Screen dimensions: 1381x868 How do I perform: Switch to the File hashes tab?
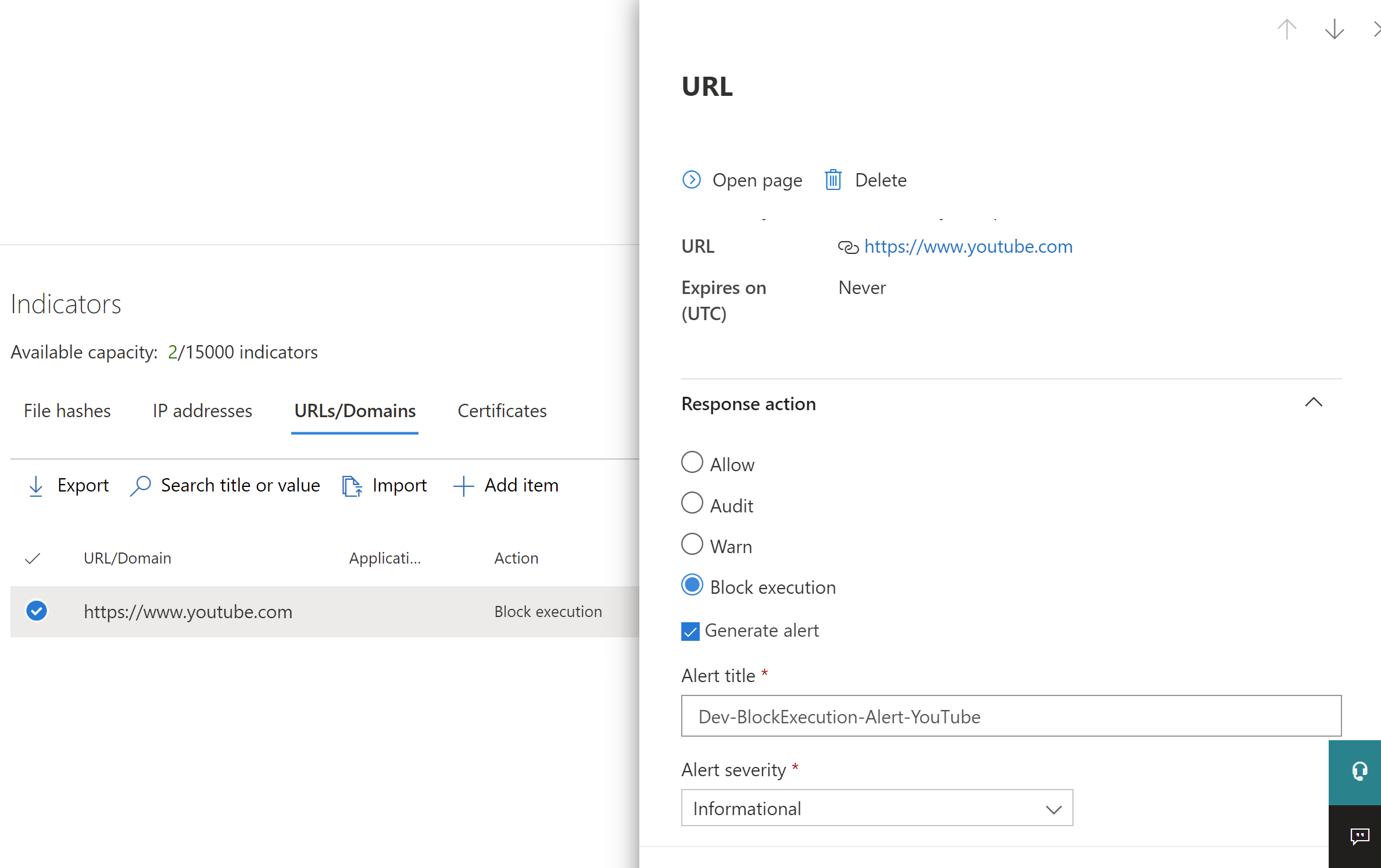(x=66, y=411)
